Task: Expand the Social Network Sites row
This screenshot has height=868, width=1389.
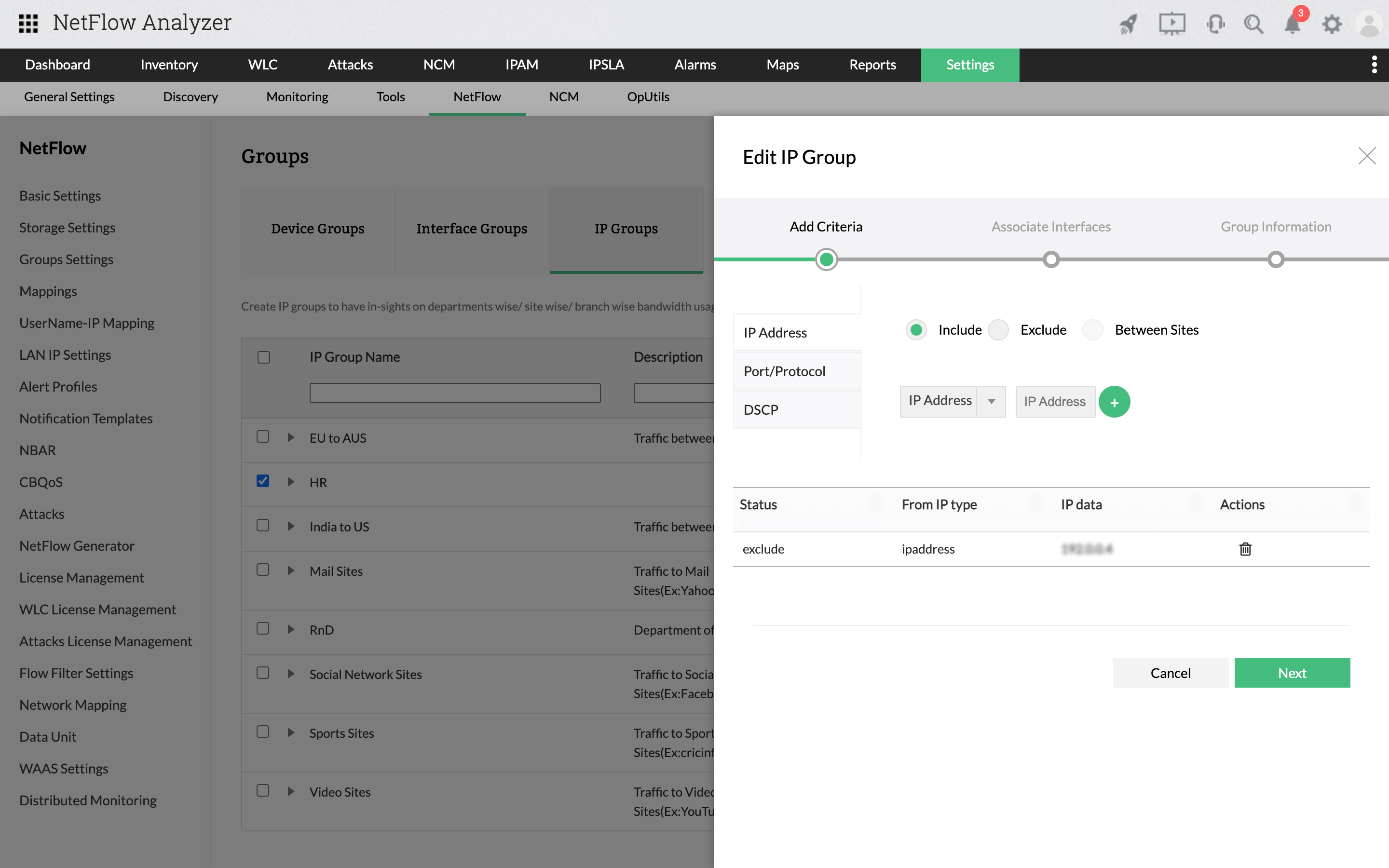Action: [291, 673]
